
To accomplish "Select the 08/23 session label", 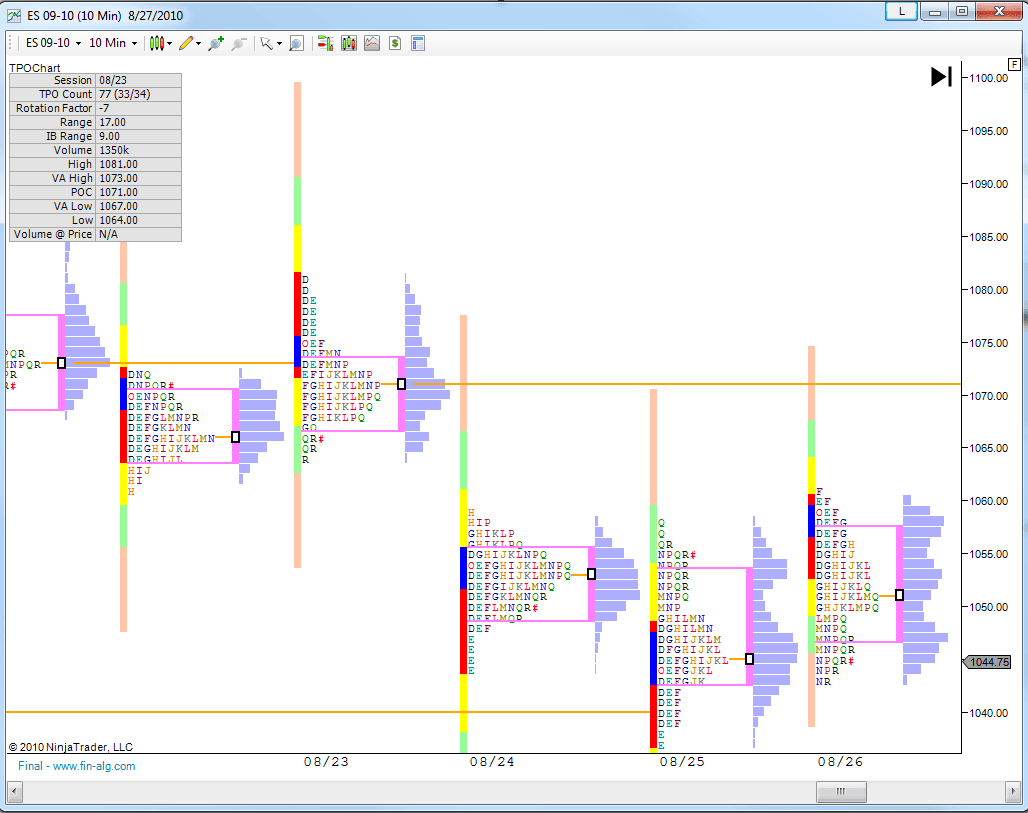I will 326,761.
